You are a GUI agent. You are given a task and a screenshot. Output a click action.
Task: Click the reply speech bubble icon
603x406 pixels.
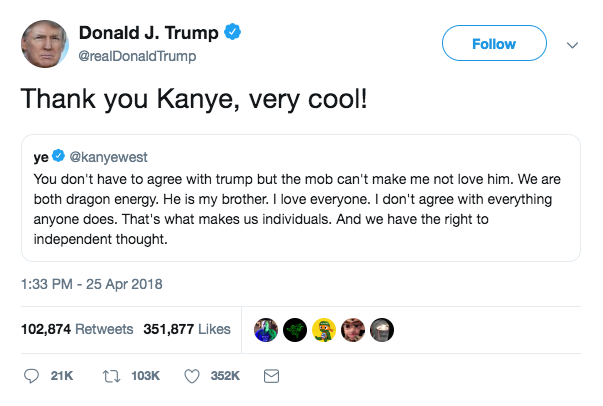pos(31,377)
